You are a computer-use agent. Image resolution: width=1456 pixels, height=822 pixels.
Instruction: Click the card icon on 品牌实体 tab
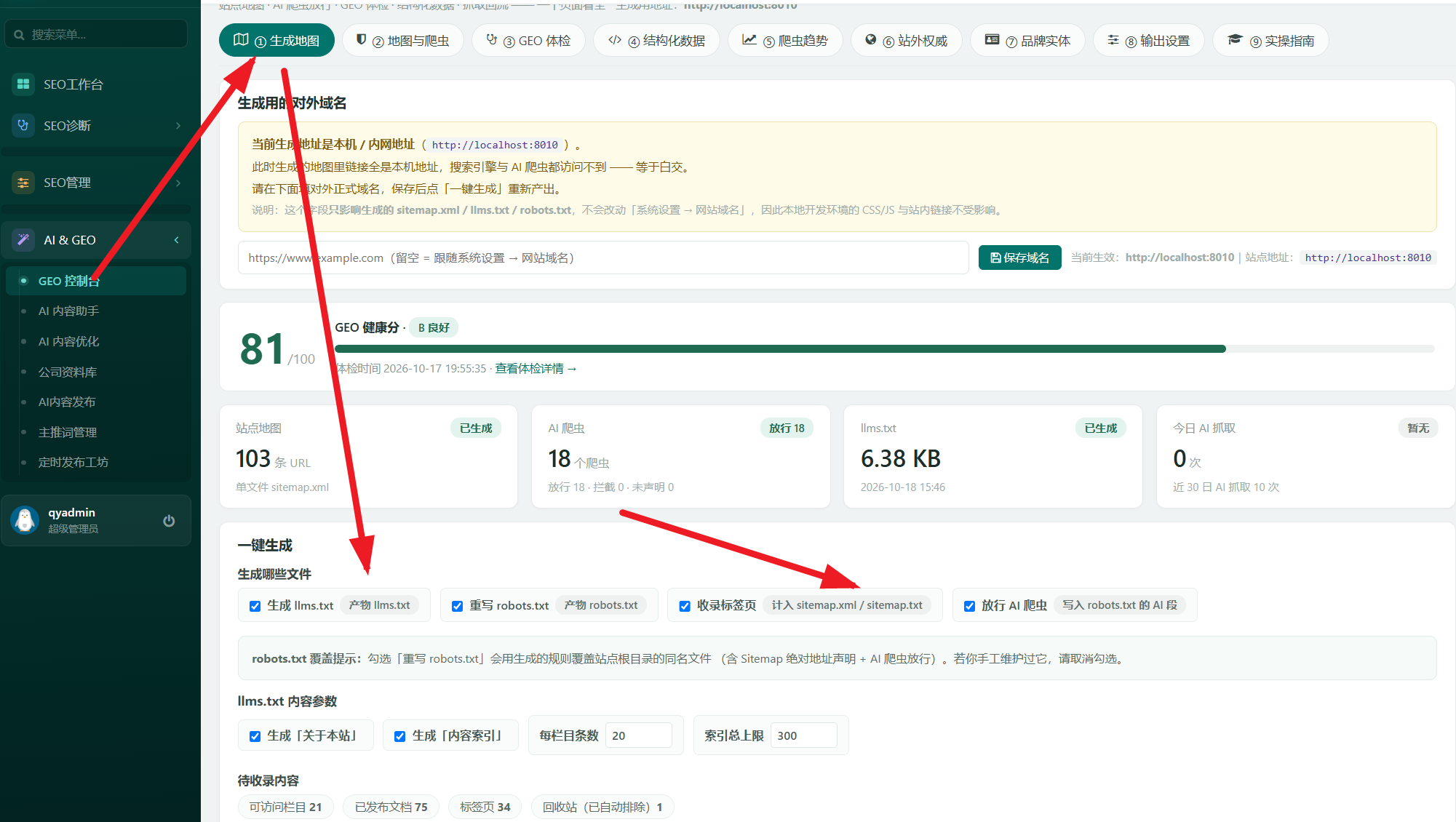992,40
